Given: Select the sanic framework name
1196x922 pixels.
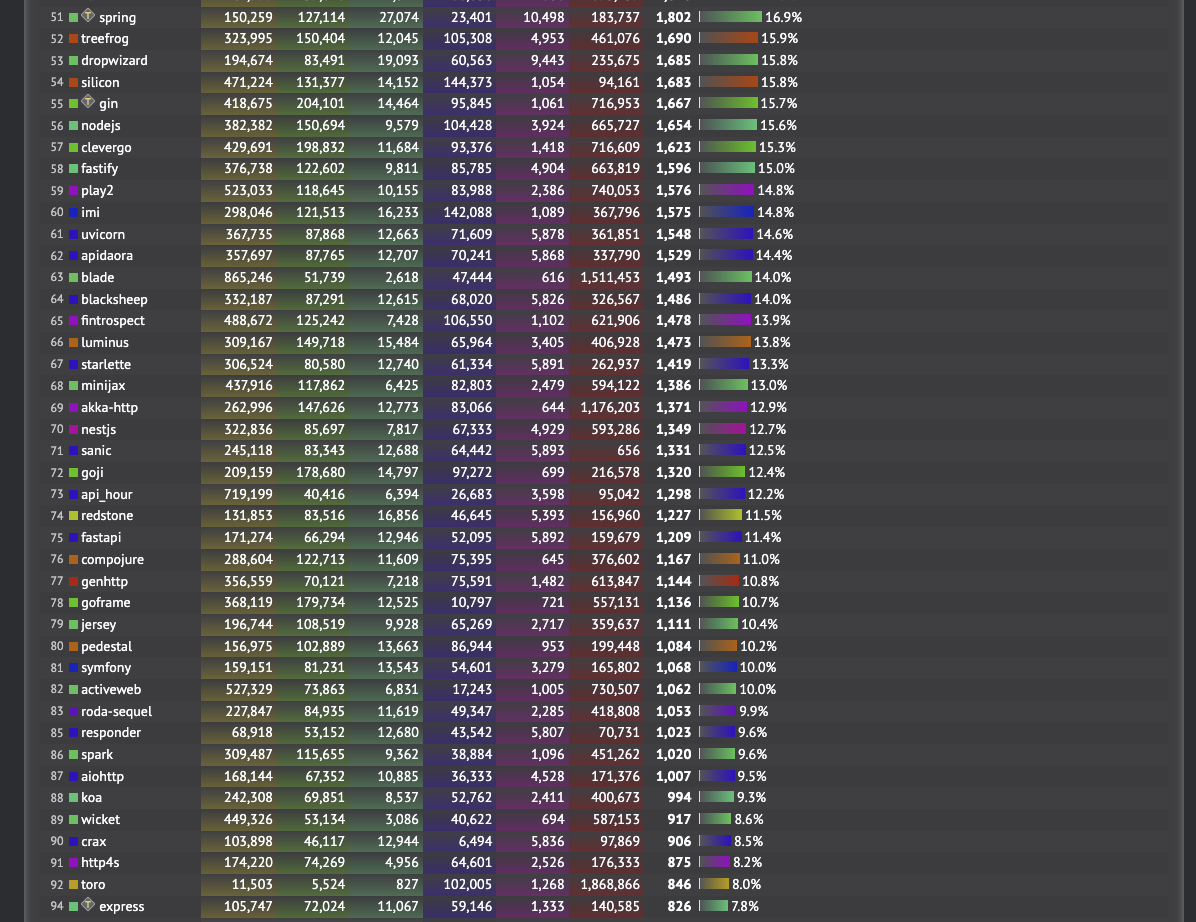Looking at the screenshot, I should (x=96, y=451).
